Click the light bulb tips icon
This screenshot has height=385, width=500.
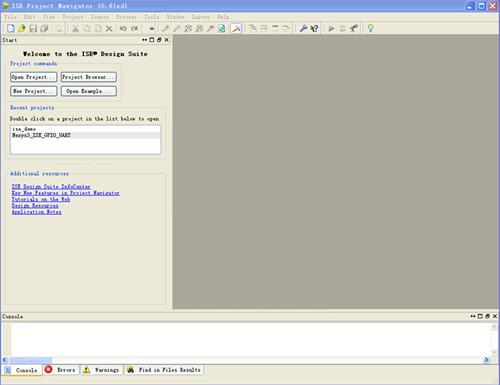click(370, 28)
